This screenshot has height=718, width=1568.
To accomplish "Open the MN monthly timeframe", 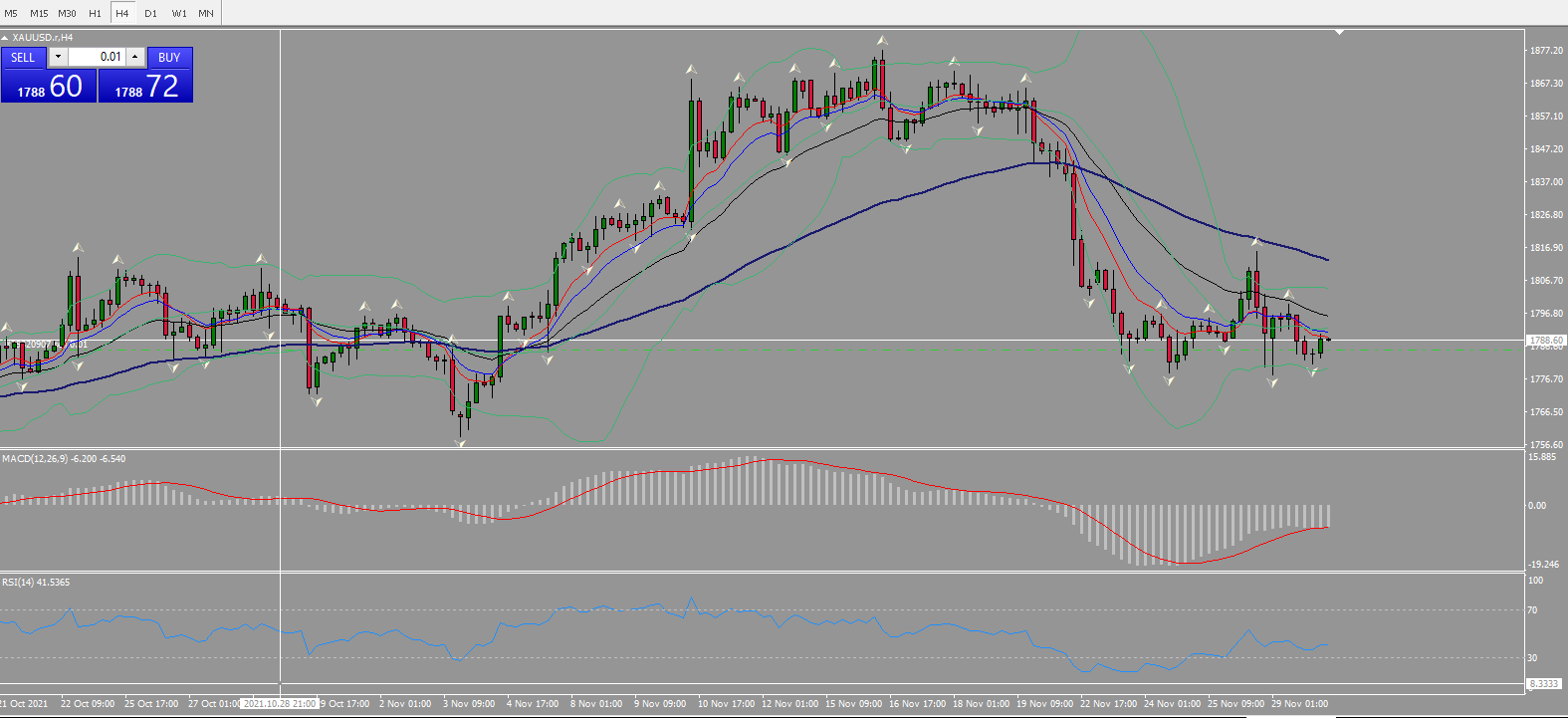I will [x=206, y=13].
